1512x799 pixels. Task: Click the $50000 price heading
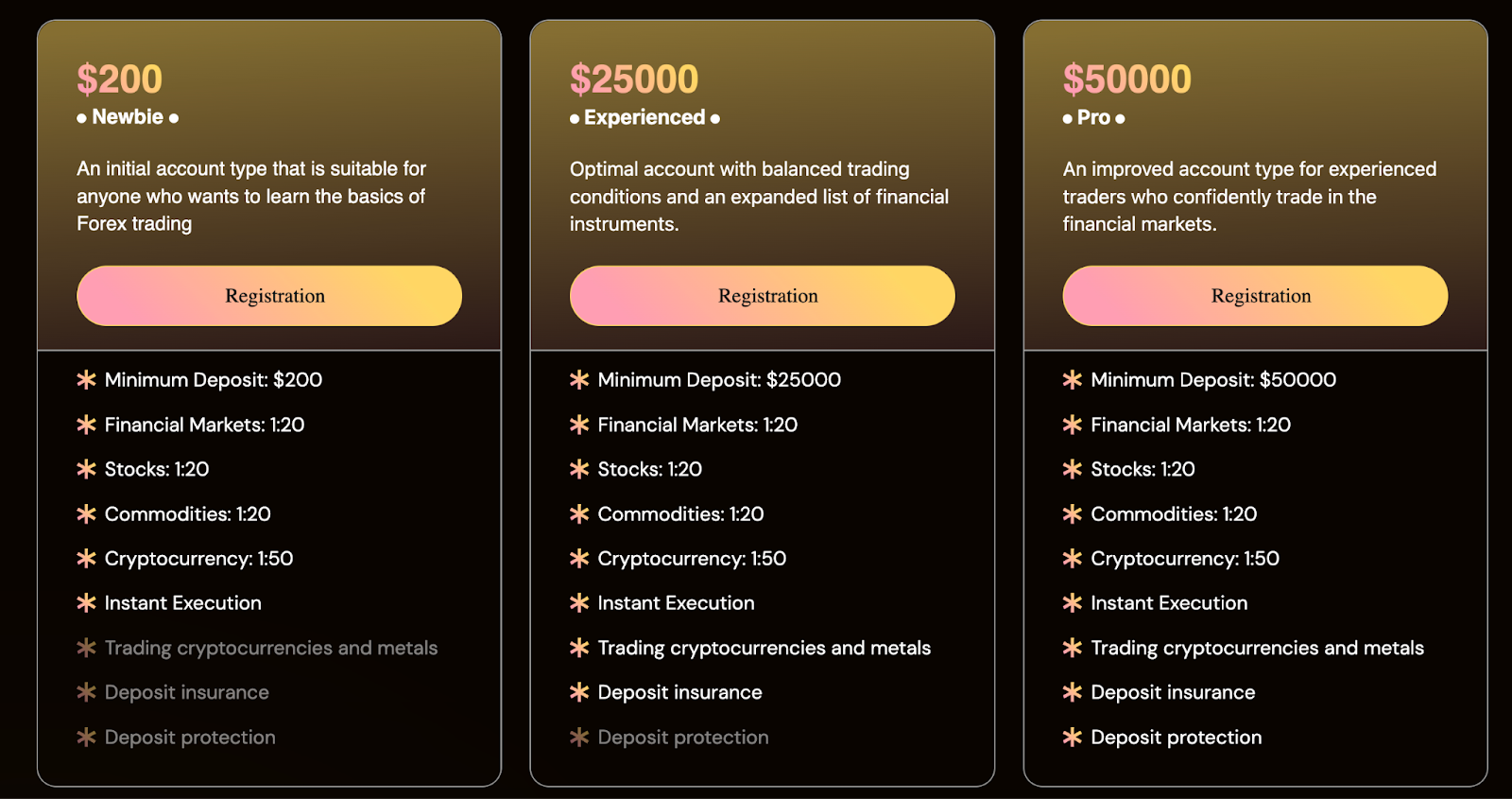pos(1127,79)
